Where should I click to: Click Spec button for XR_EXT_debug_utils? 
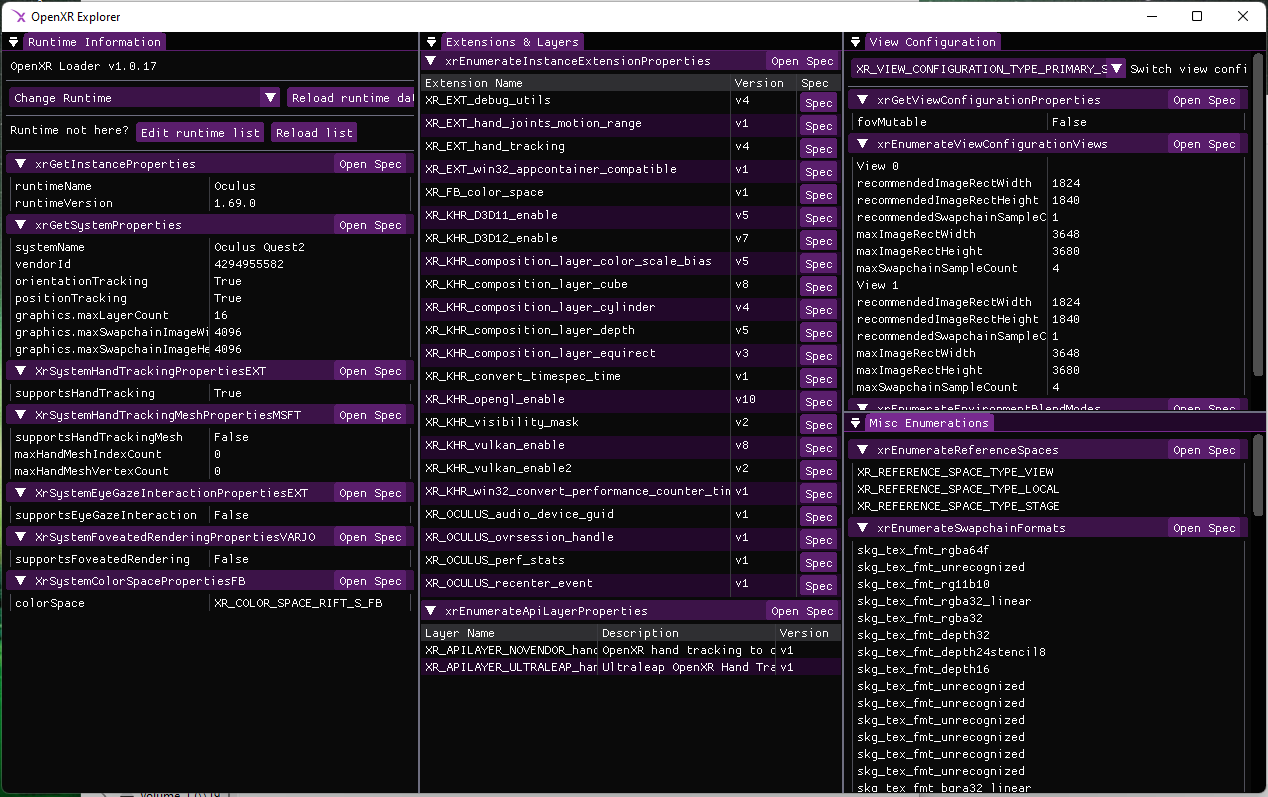[x=818, y=103]
